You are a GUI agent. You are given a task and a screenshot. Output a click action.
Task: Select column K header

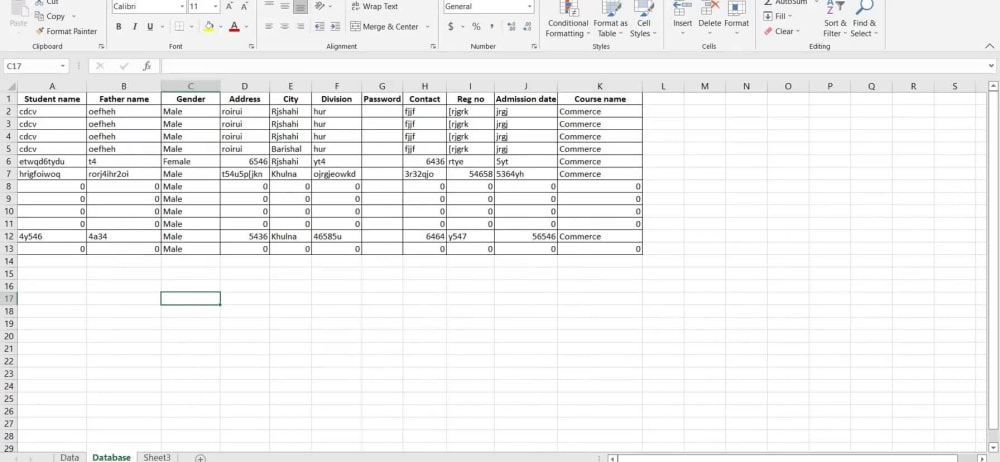pyautogui.click(x=599, y=86)
